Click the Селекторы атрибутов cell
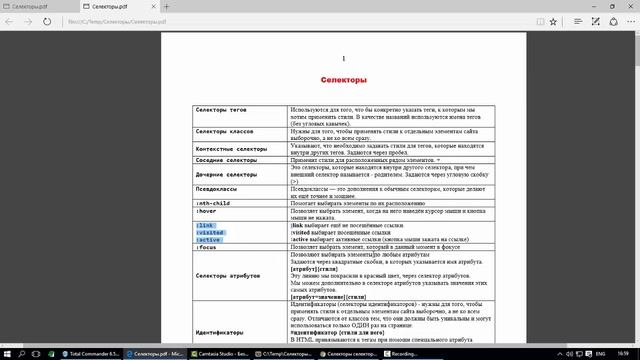 (240, 276)
